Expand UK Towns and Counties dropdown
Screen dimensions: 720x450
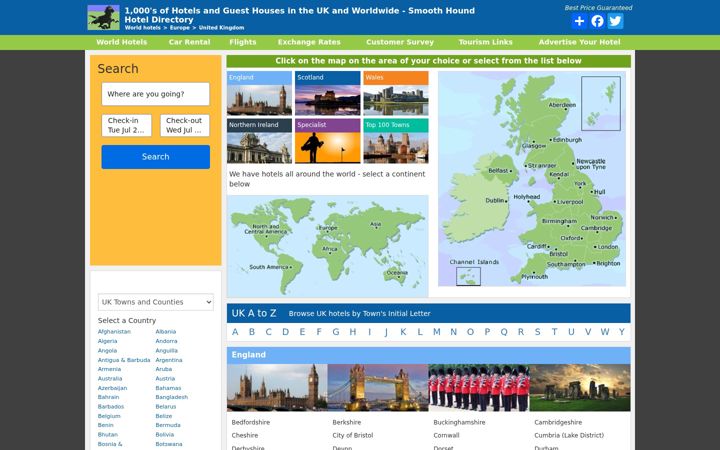[156, 302]
